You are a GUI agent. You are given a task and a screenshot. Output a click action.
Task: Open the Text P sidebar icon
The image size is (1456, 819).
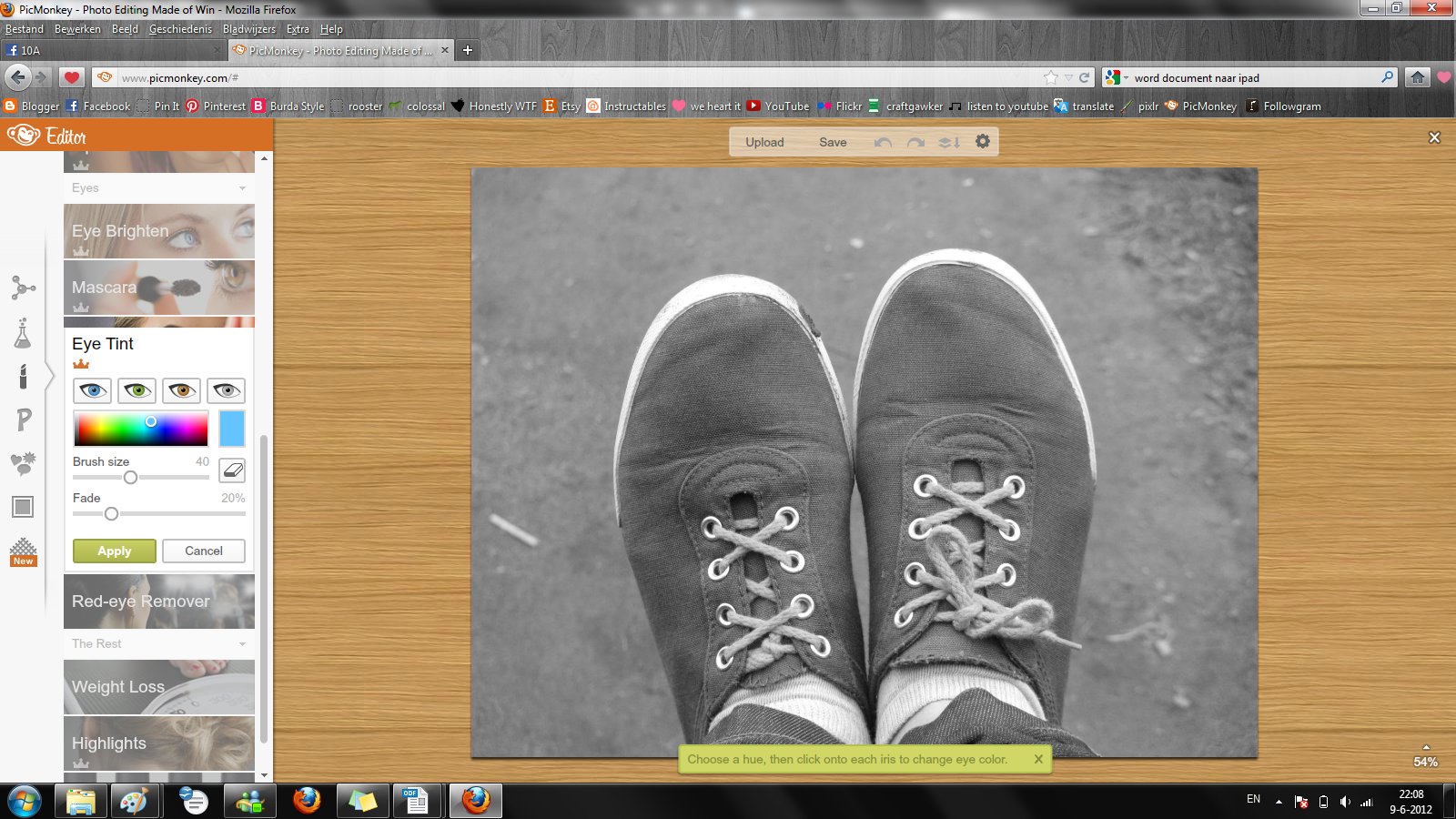[x=24, y=420]
